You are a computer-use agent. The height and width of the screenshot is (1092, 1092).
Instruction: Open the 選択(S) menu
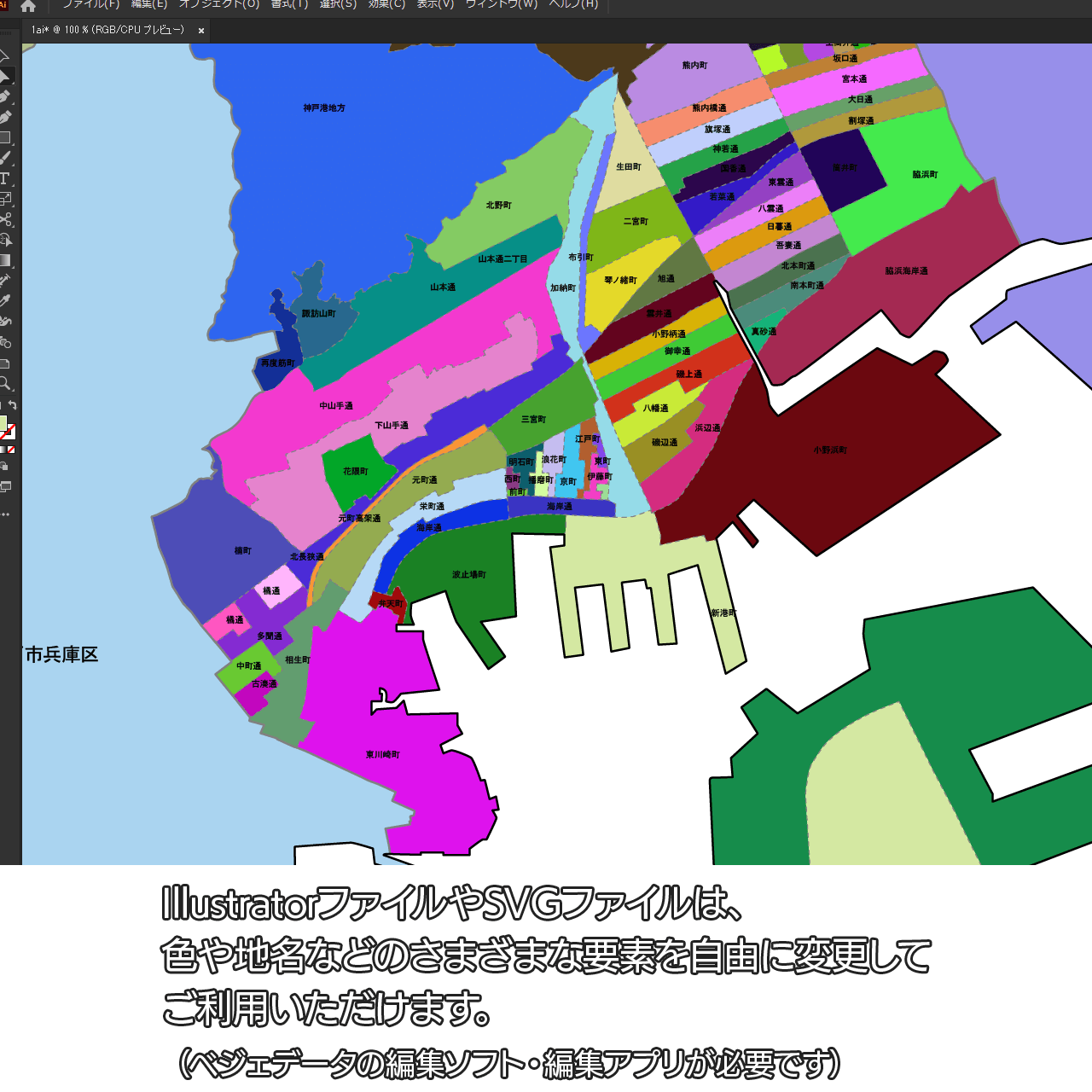click(338, 4)
